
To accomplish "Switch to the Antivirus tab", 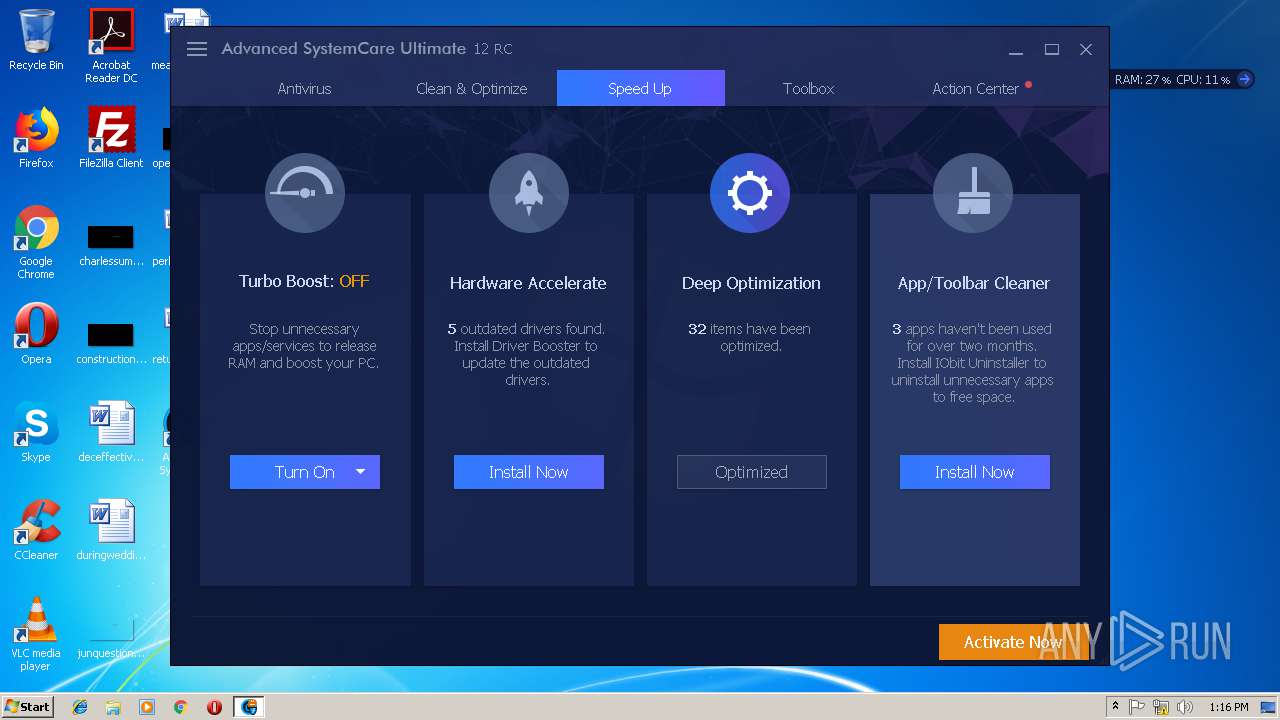I will [304, 89].
